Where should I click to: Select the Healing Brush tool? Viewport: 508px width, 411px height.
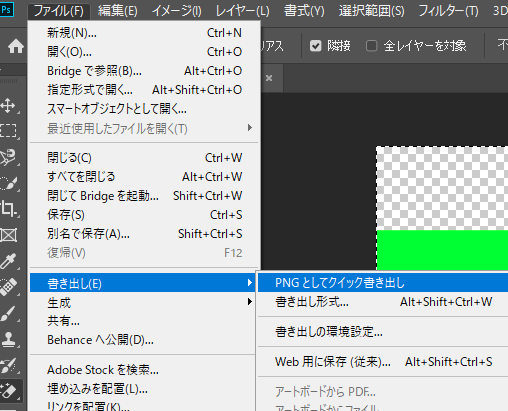(x=8, y=287)
